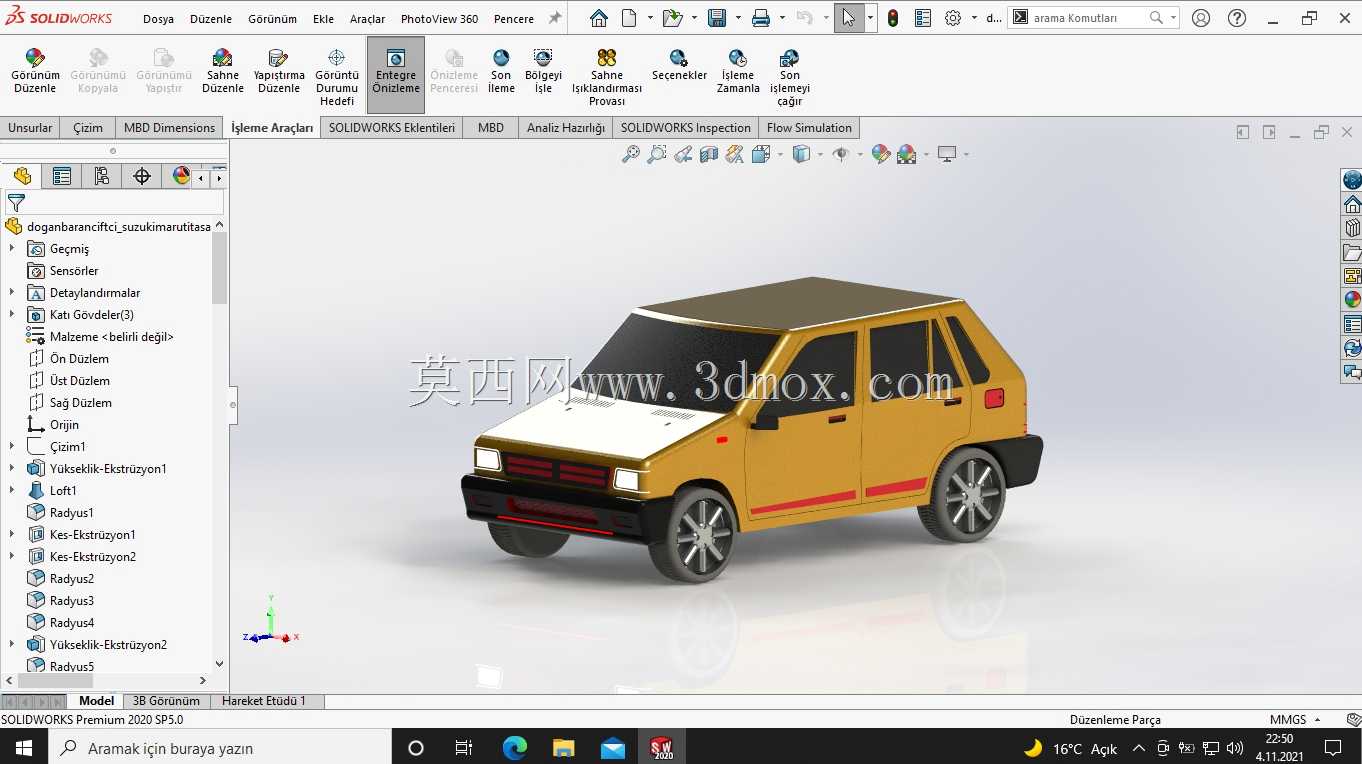Click Windows search box Aramak için buraya yazın

coord(219,748)
